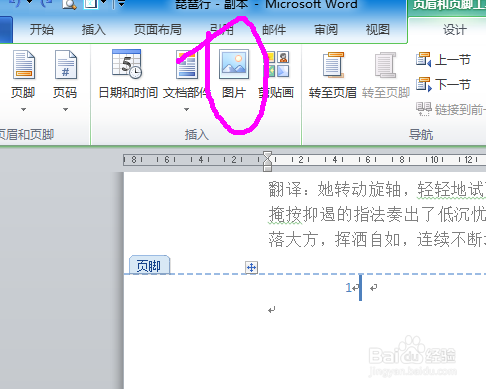Open the Footer (页脚) gallery icon
The image size is (486, 389).
(x=23, y=65)
